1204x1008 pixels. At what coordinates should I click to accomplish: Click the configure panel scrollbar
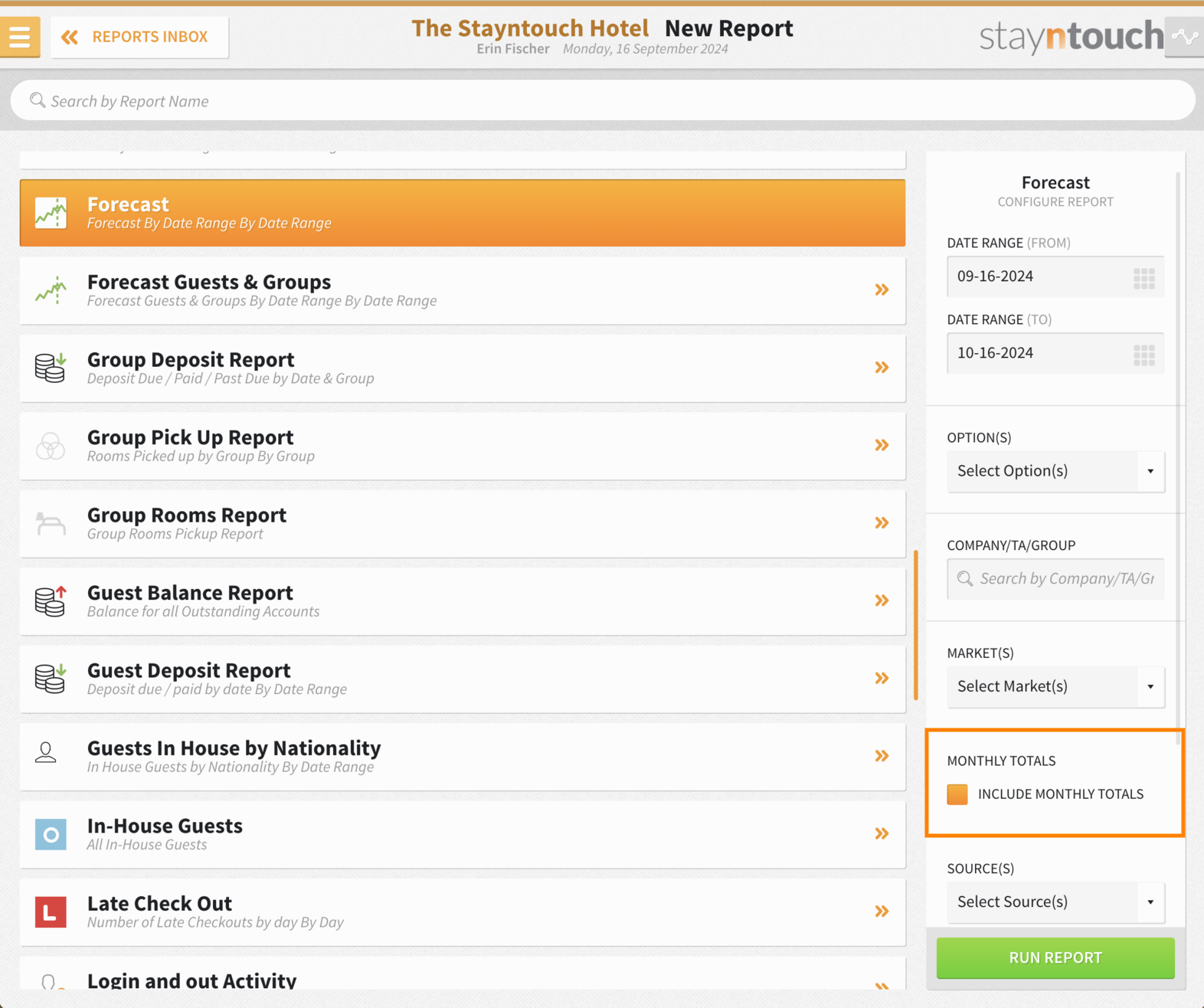(1178, 458)
